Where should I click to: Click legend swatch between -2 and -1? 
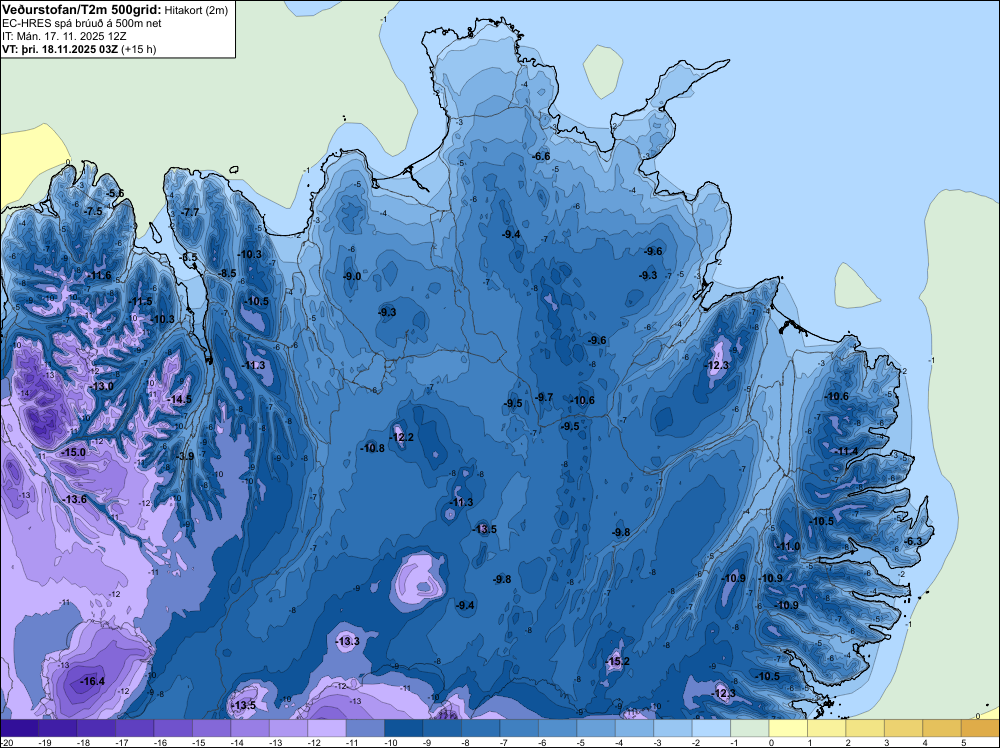(x=711, y=728)
